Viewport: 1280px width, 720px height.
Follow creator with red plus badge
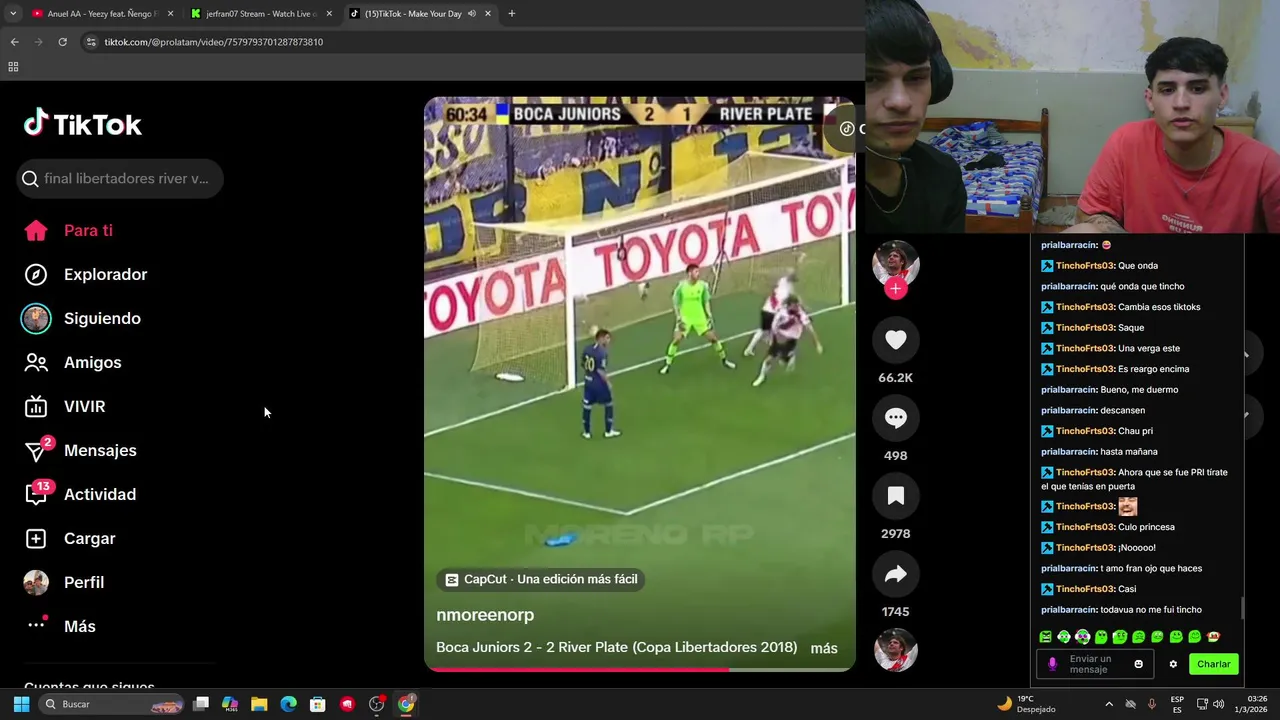(896, 289)
